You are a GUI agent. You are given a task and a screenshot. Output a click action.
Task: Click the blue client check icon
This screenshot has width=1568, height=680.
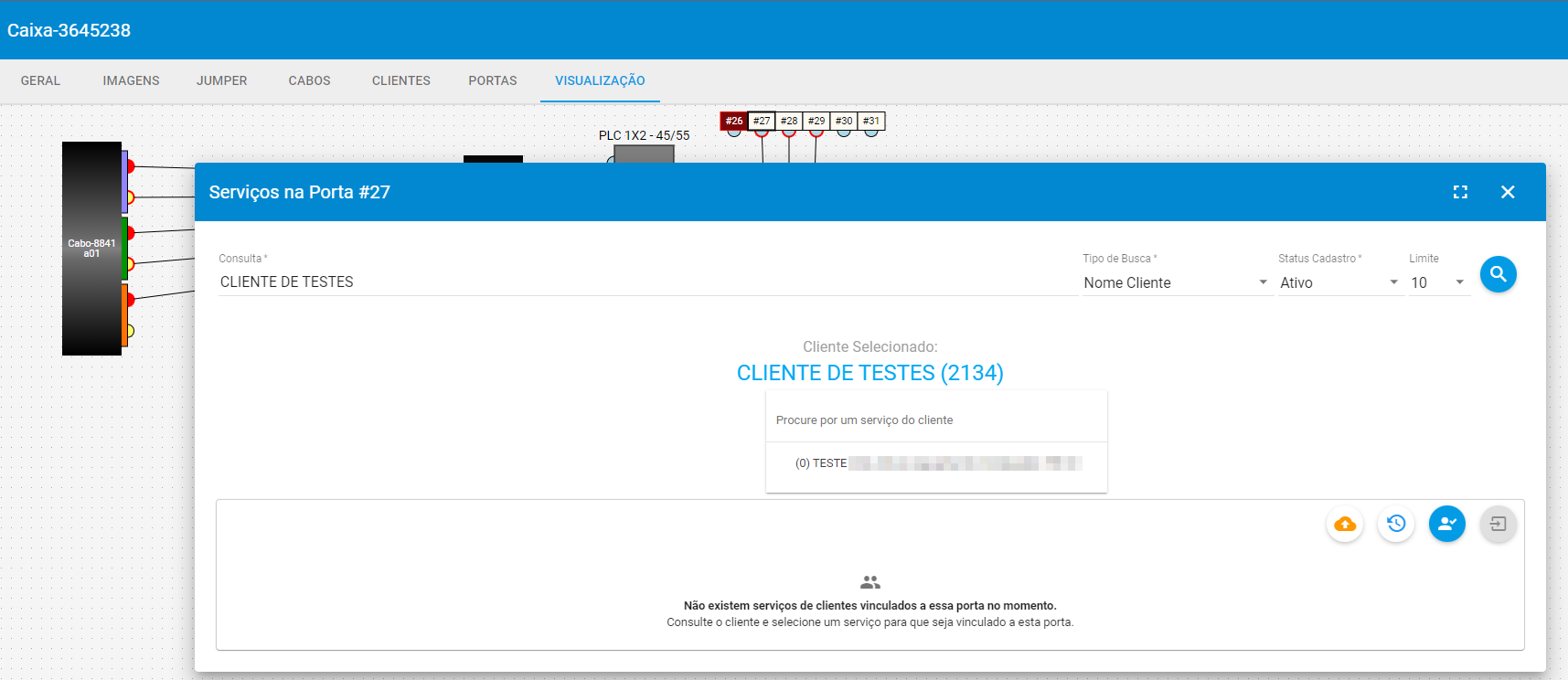pos(1447,524)
